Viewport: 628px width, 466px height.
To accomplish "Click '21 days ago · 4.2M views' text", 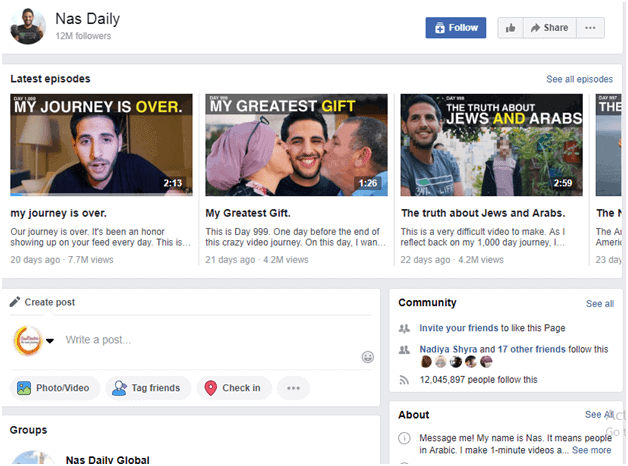I will [257, 260].
